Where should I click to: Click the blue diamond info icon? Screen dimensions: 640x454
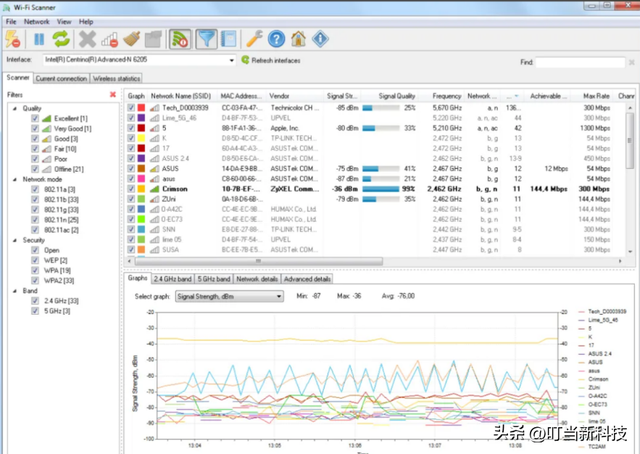tap(321, 39)
